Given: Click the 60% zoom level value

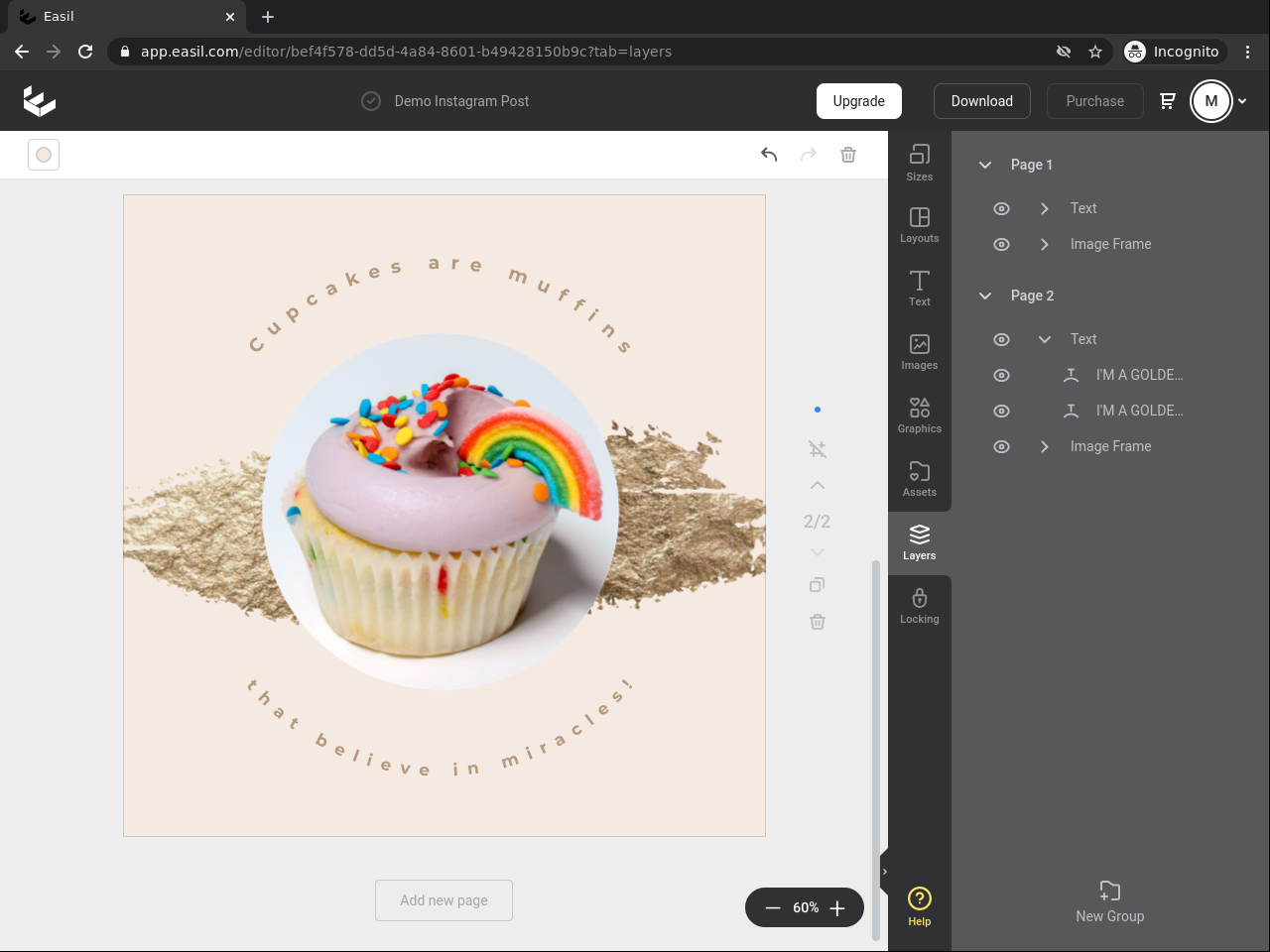Looking at the screenshot, I should click(806, 908).
